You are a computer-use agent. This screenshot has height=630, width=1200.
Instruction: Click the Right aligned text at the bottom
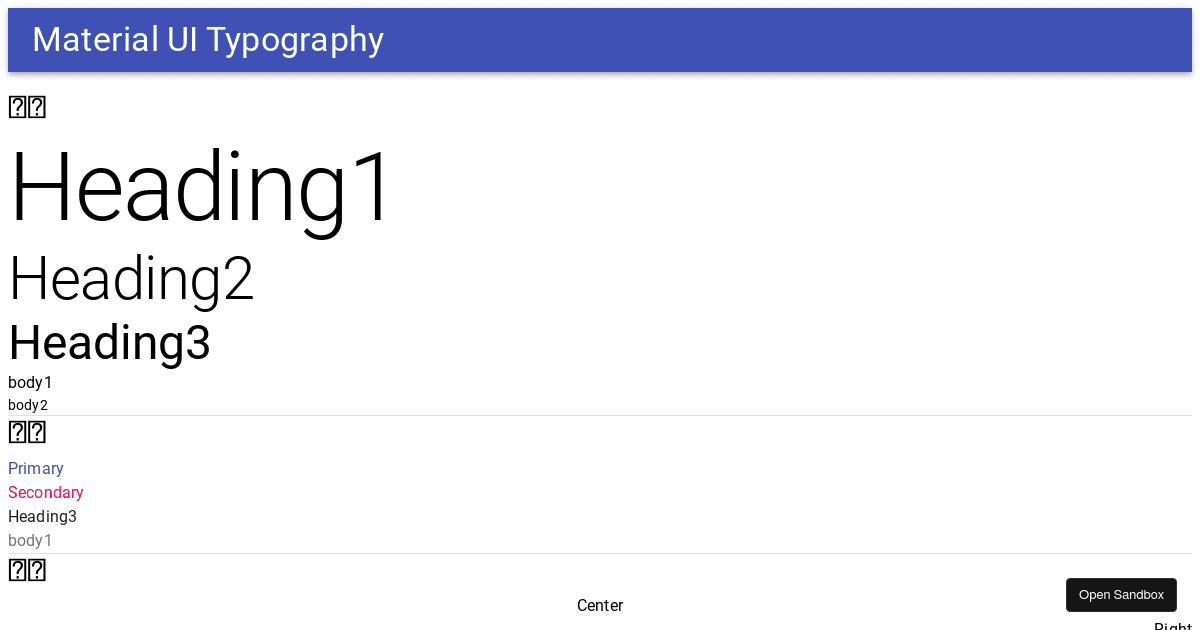1175,626
